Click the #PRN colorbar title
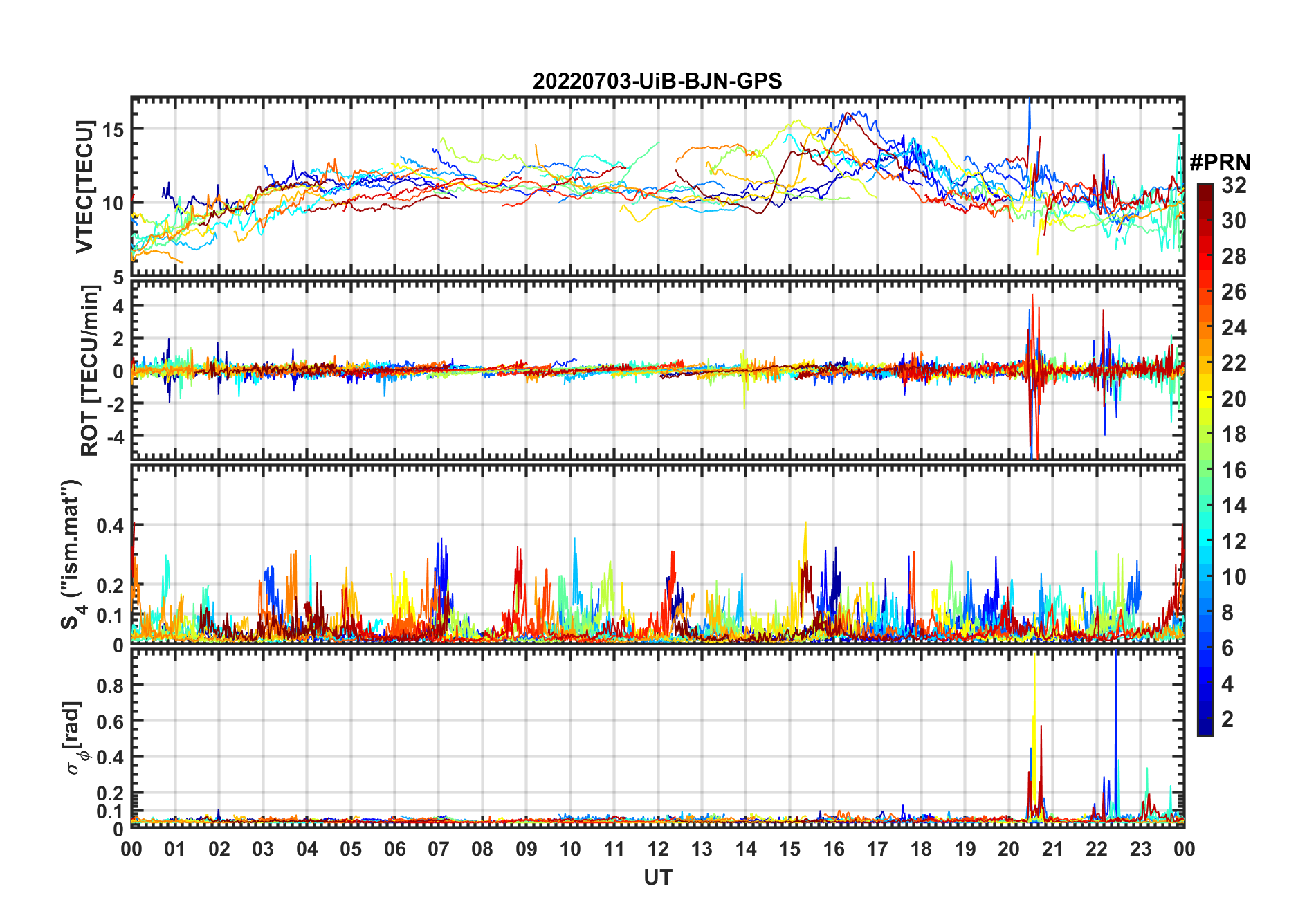This screenshot has width=1316, height=920. click(1220, 163)
